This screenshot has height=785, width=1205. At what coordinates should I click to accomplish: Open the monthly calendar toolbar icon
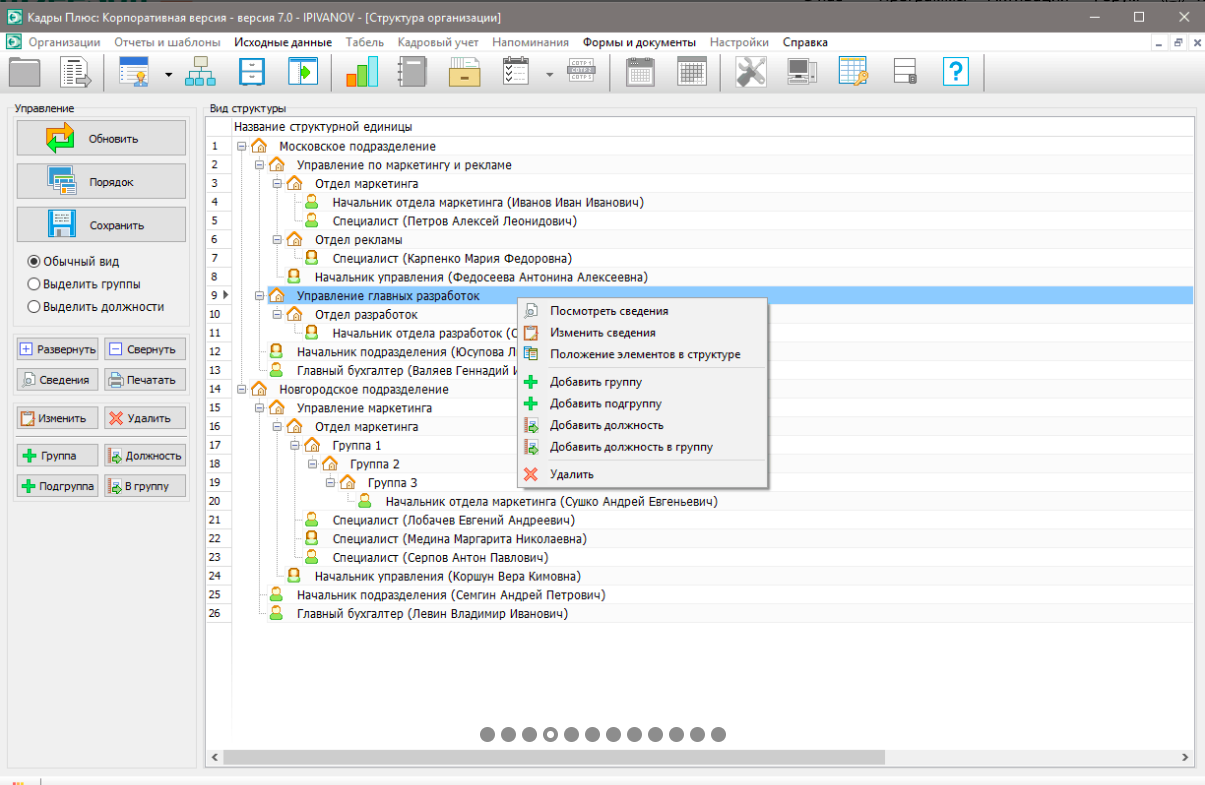pyautogui.click(x=640, y=73)
